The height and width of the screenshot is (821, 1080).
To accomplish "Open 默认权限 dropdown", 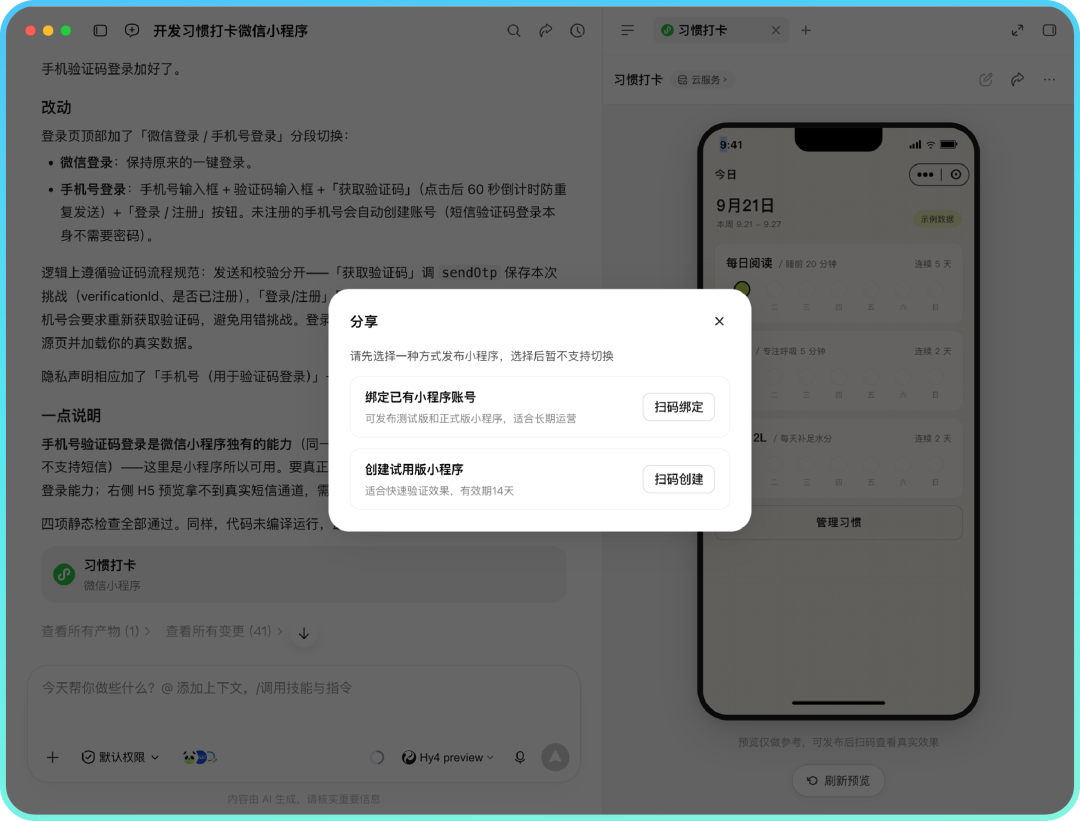I will point(121,758).
